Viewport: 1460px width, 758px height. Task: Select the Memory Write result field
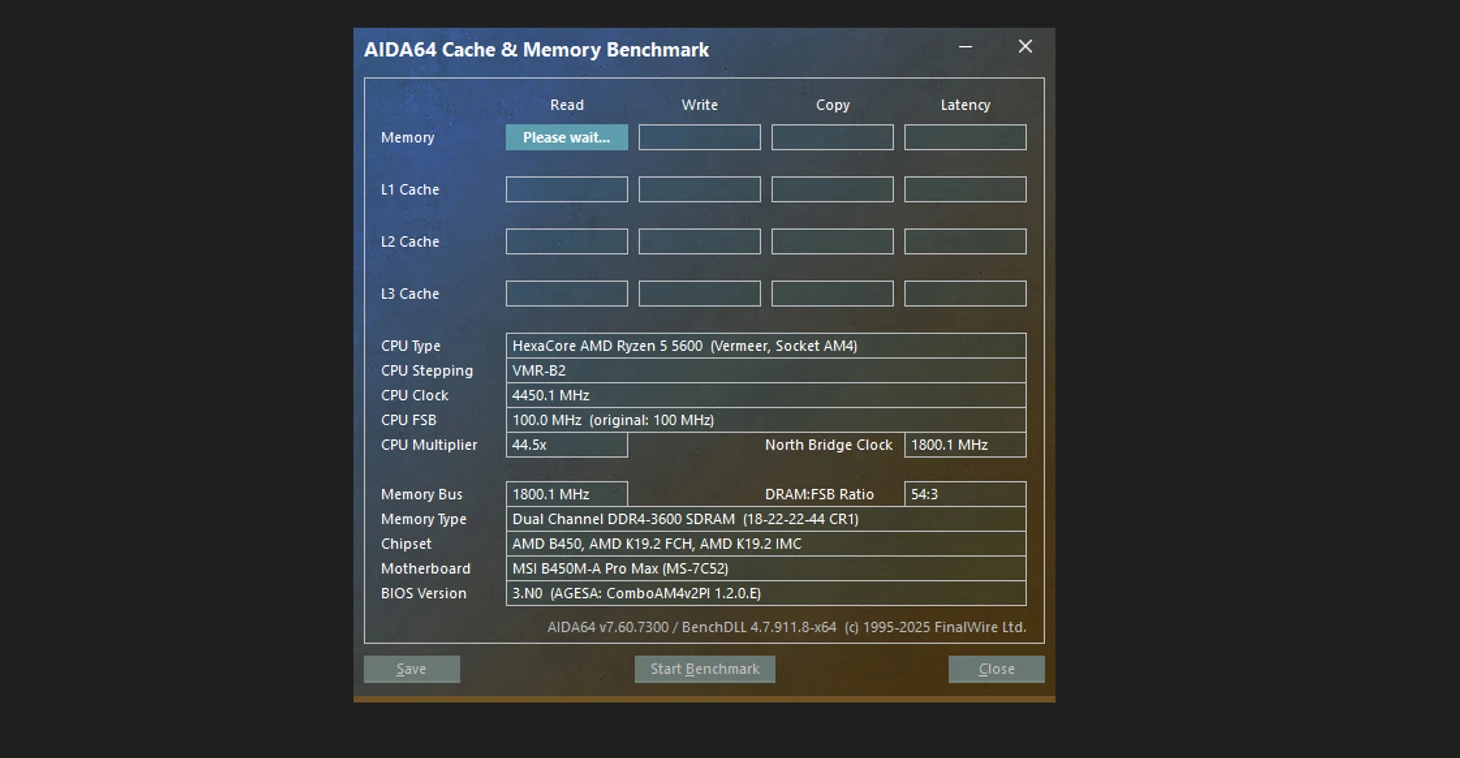[699, 137]
